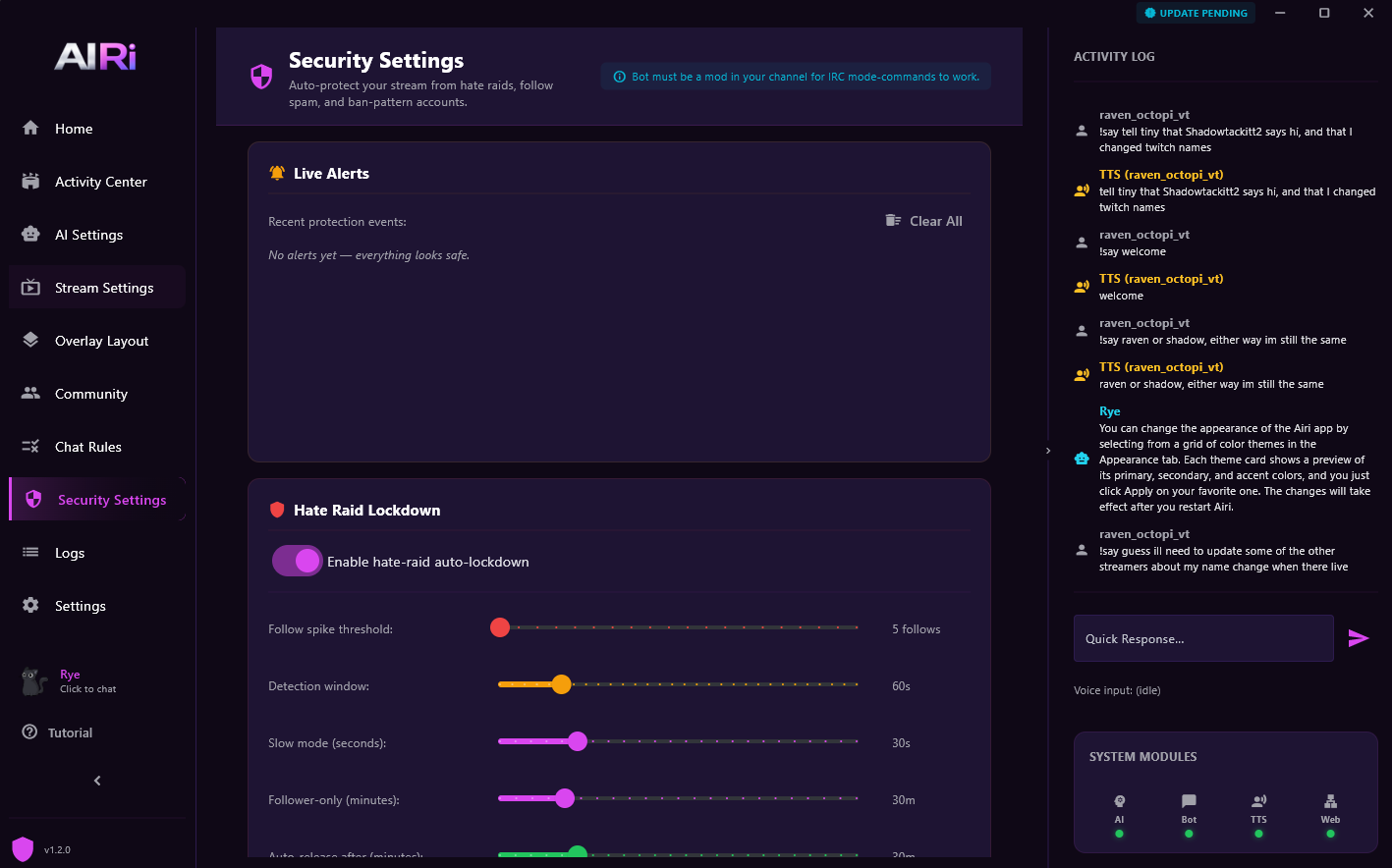Toggle the AI module status indicator
Screen dimensions: 1392x868
click(1119, 834)
